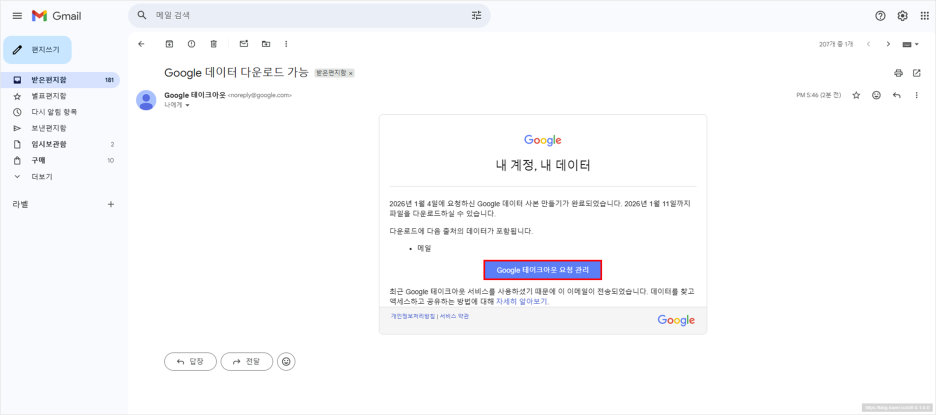Click the subject Google 데이터 다운로드 가능
936x415 pixels.
click(236, 73)
